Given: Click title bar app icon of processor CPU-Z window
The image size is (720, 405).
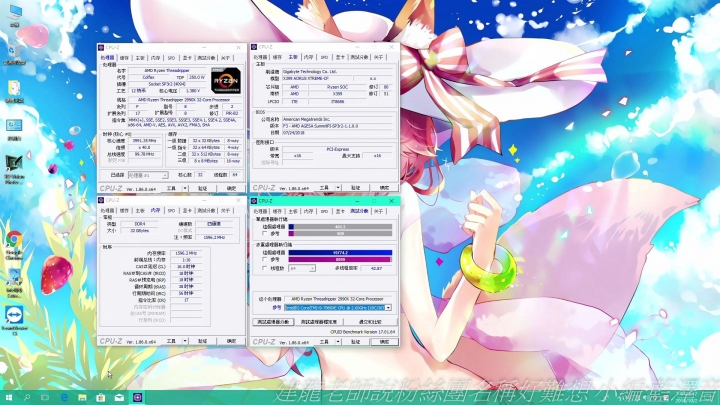Looking at the screenshot, I should coord(101,47).
